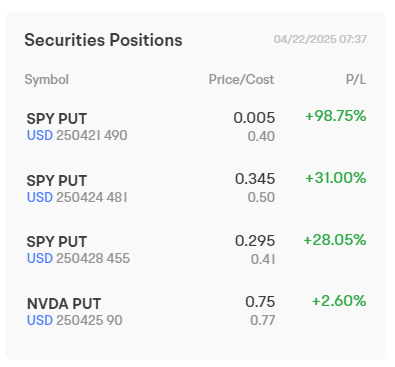Image resolution: width=395 pixels, height=367 pixels.
Task: Select the 0.295 current price
Action: click(x=255, y=241)
